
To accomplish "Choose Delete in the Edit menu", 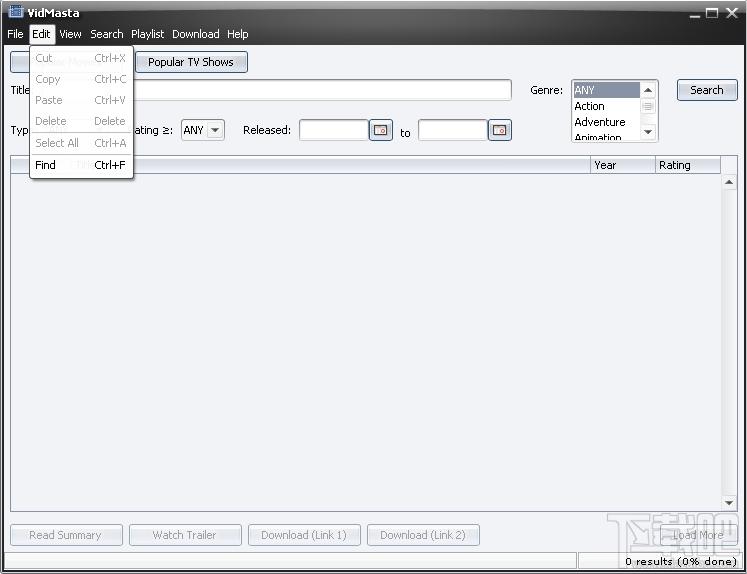I will click(x=81, y=121).
